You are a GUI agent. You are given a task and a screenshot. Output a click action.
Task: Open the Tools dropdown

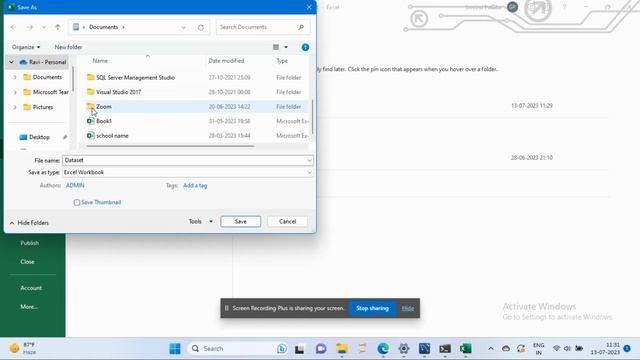200,222
